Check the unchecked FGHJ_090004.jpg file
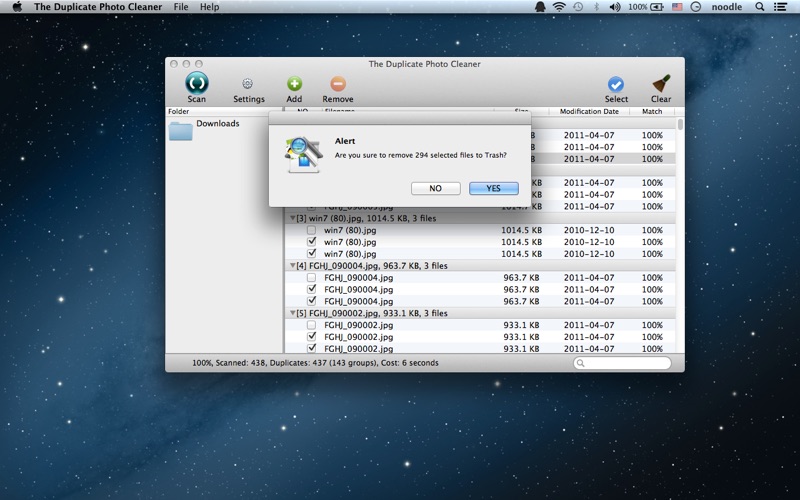The height and width of the screenshot is (500, 800). 311,278
